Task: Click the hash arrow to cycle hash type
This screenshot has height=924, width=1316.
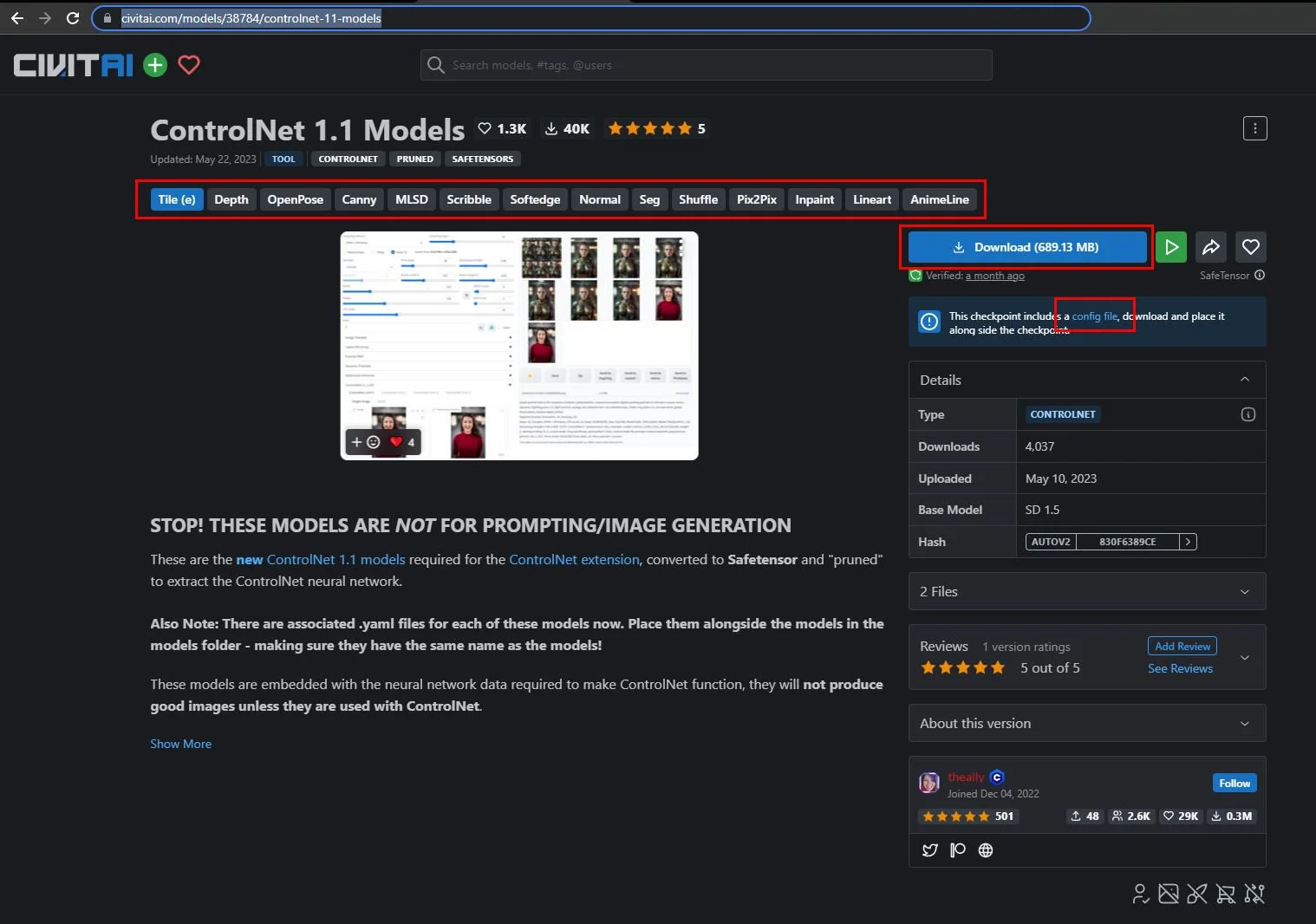Action: click(x=1189, y=542)
